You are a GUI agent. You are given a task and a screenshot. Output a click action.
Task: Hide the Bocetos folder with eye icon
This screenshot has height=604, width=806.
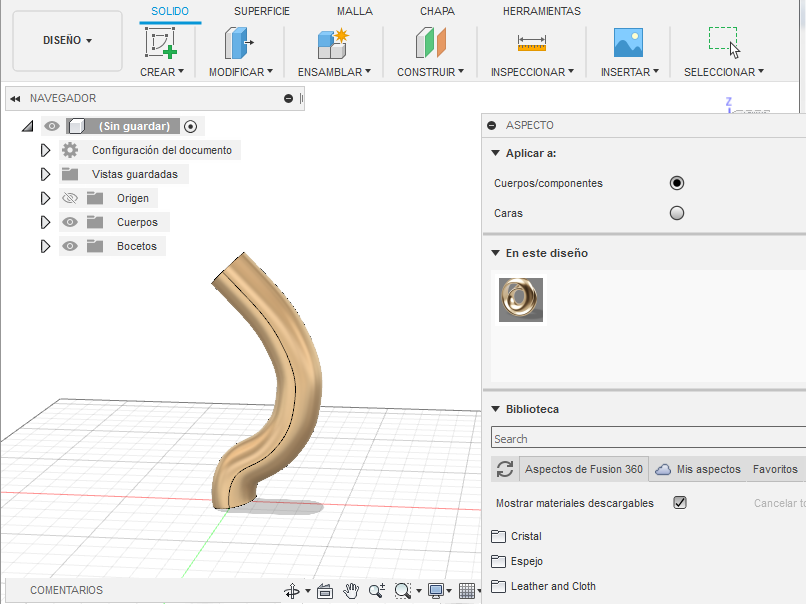point(70,246)
